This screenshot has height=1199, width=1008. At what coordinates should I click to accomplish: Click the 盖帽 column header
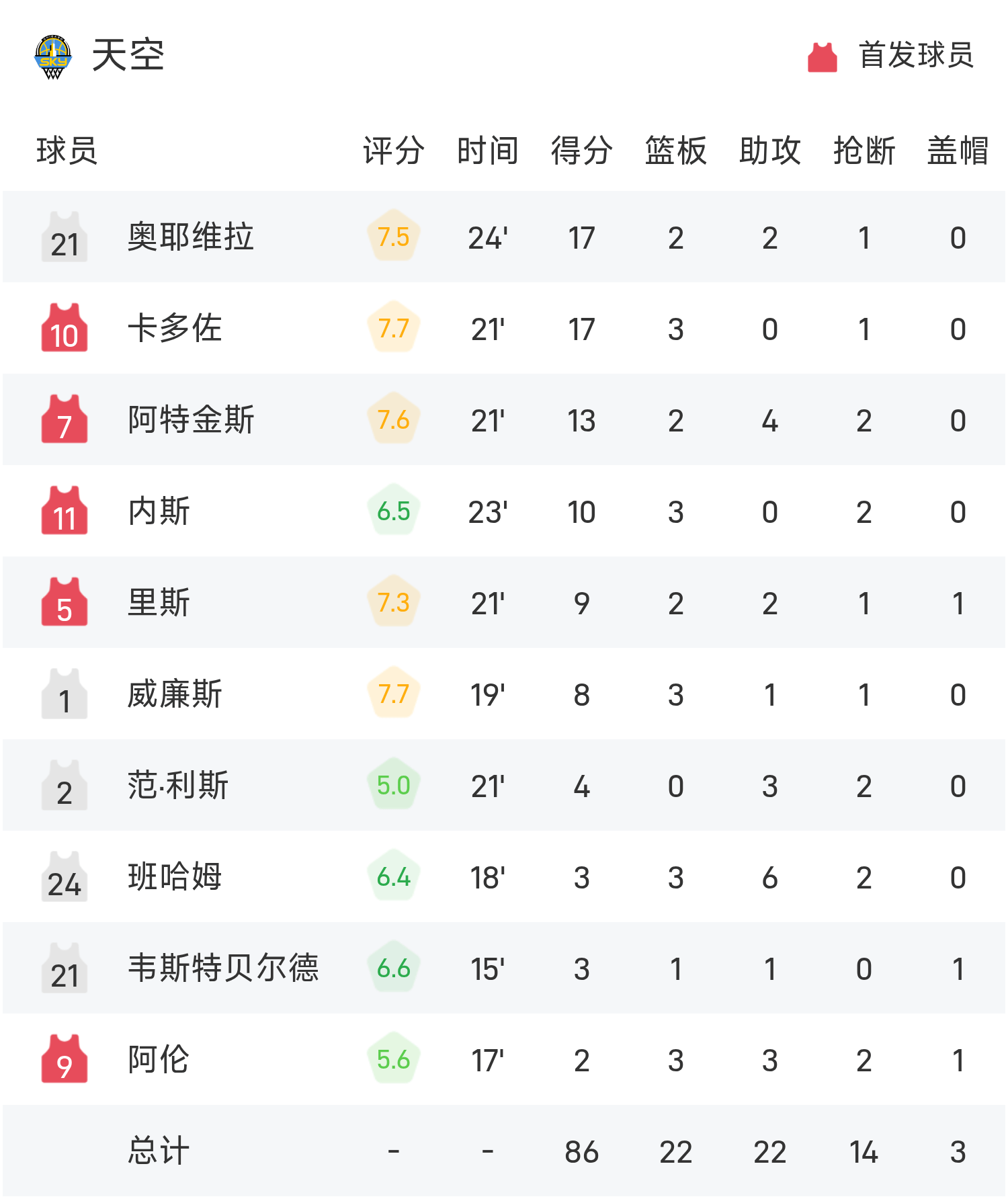(x=958, y=151)
